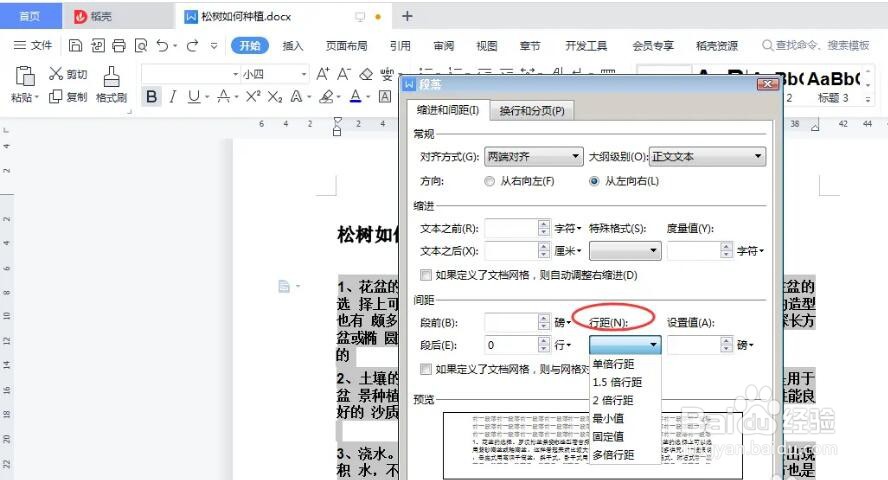
Task: Choose 2 倍行距 from line spacing list
Action: coord(625,400)
